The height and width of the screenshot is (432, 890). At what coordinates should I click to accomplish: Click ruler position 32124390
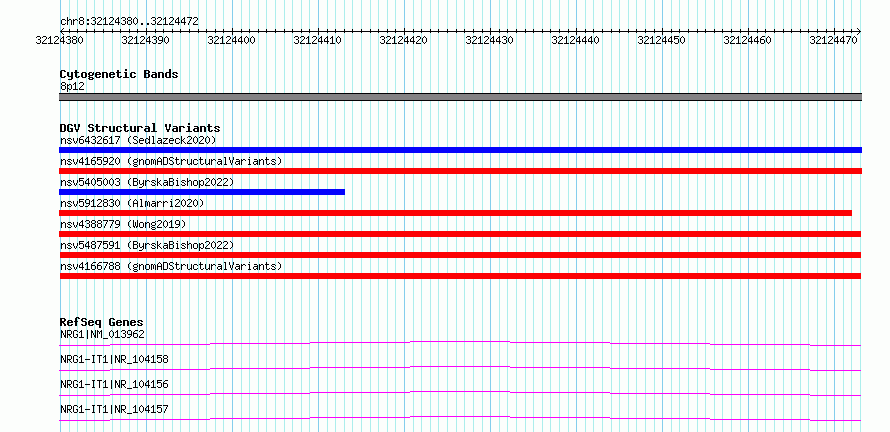pos(146,40)
